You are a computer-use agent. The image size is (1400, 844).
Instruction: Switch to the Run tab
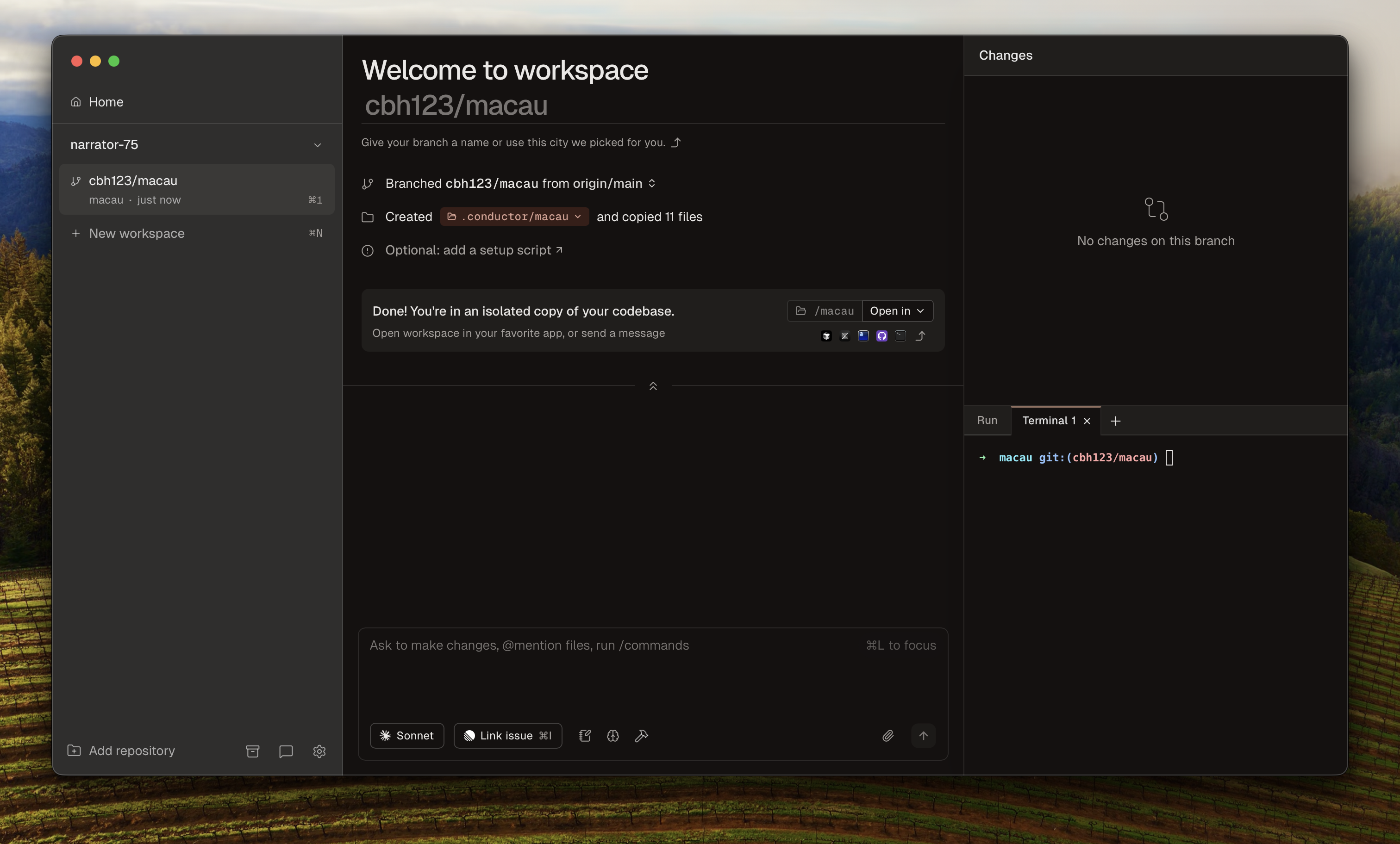coord(987,420)
